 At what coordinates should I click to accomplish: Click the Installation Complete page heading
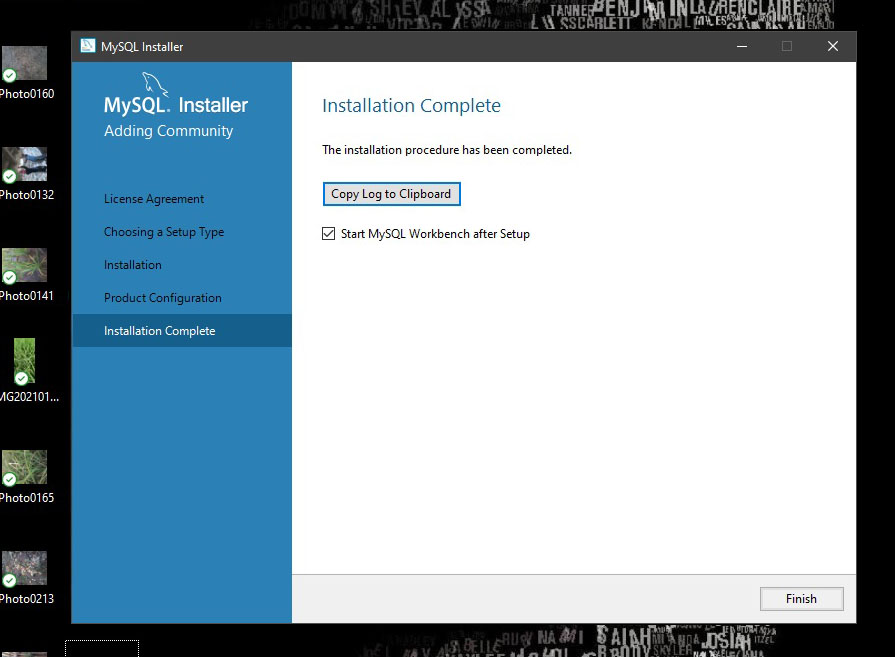[411, 106]
